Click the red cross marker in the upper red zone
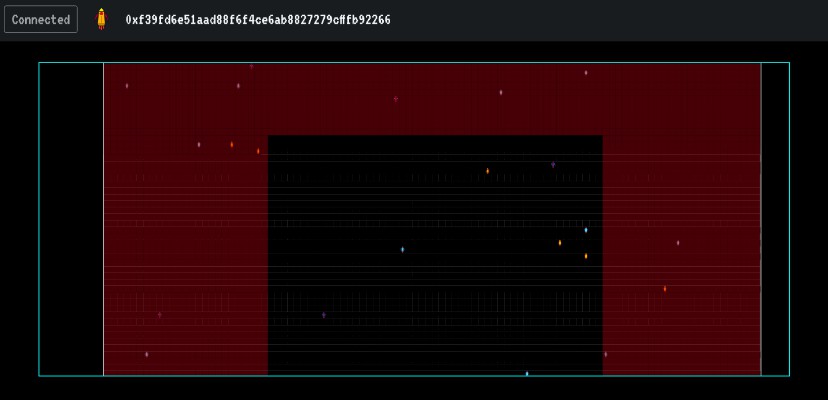 pyautogui.click(x=396, y=99)
